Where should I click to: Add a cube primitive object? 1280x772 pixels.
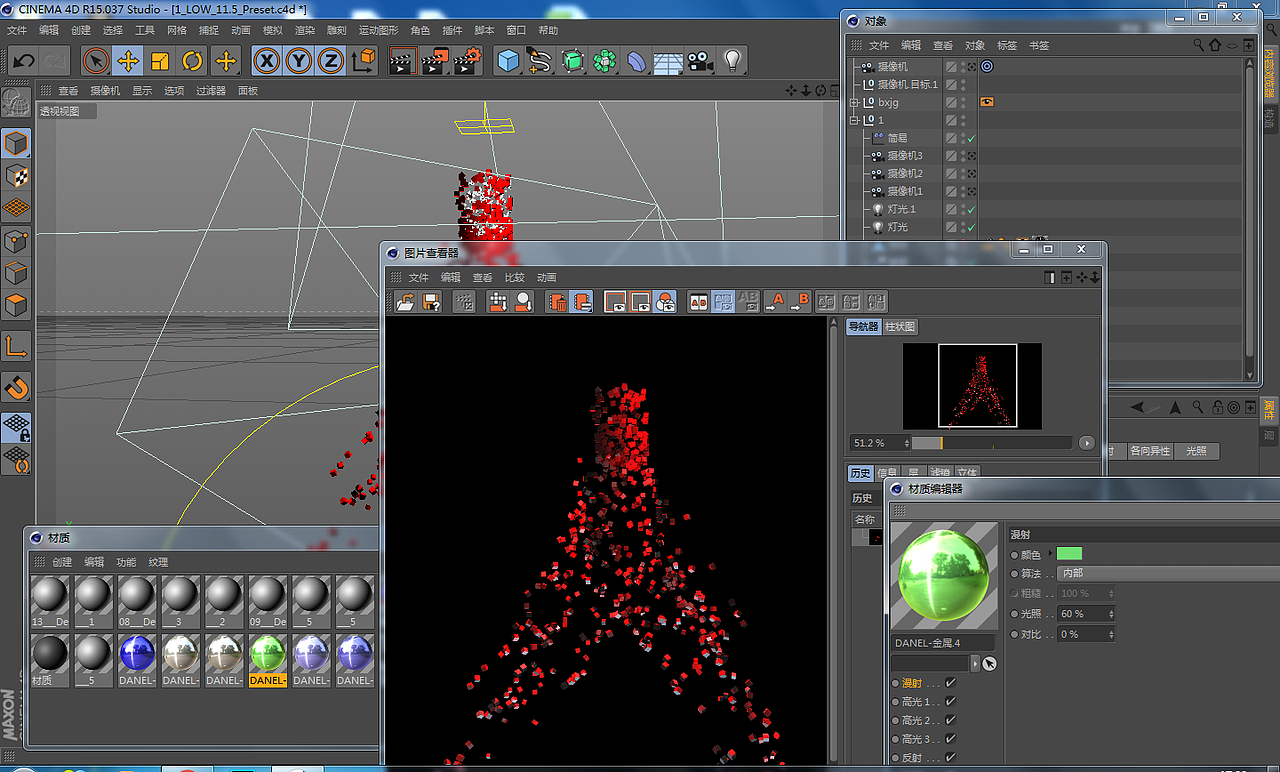point(509,61)
